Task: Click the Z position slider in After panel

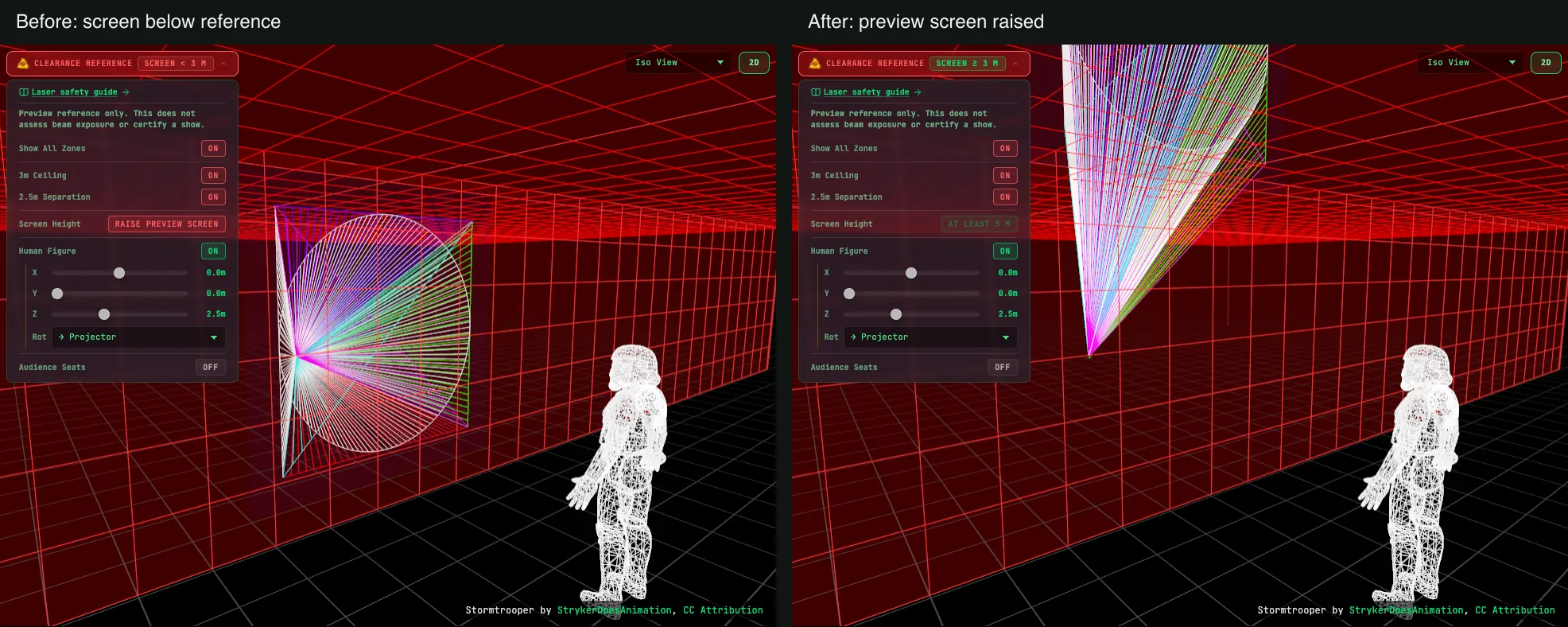Action: pyautogui.click(x=911, y=314)
